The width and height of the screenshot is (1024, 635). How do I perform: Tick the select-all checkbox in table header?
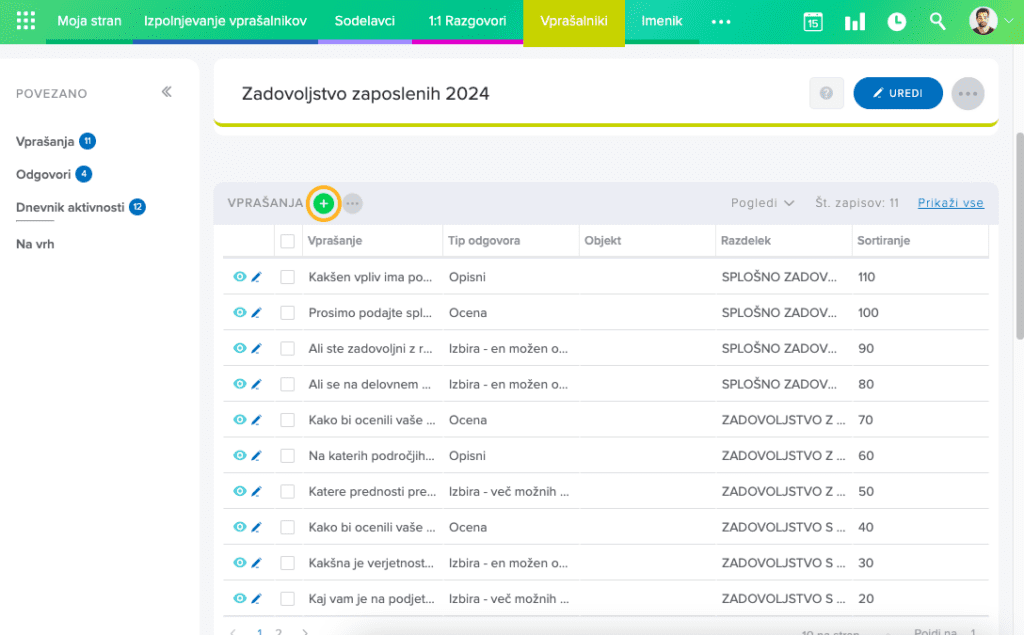click(x=288, y=241)
